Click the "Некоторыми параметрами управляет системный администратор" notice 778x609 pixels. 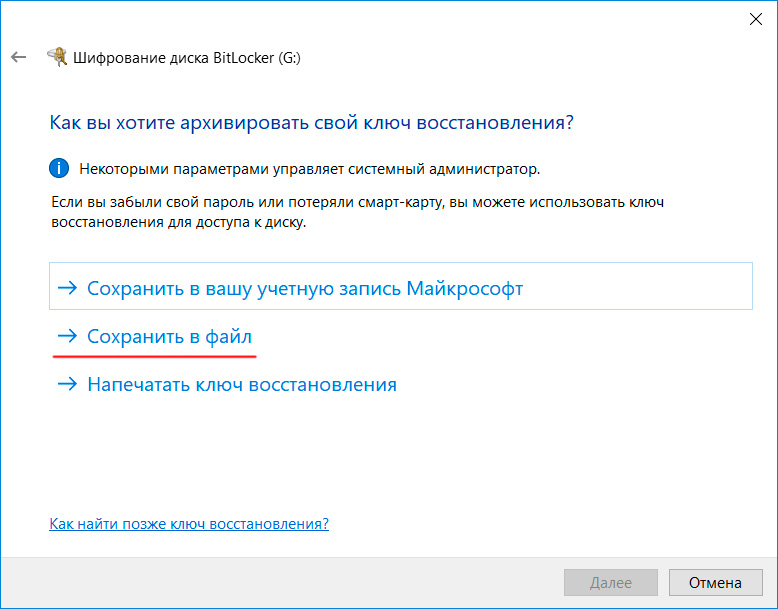coord(310,169)
